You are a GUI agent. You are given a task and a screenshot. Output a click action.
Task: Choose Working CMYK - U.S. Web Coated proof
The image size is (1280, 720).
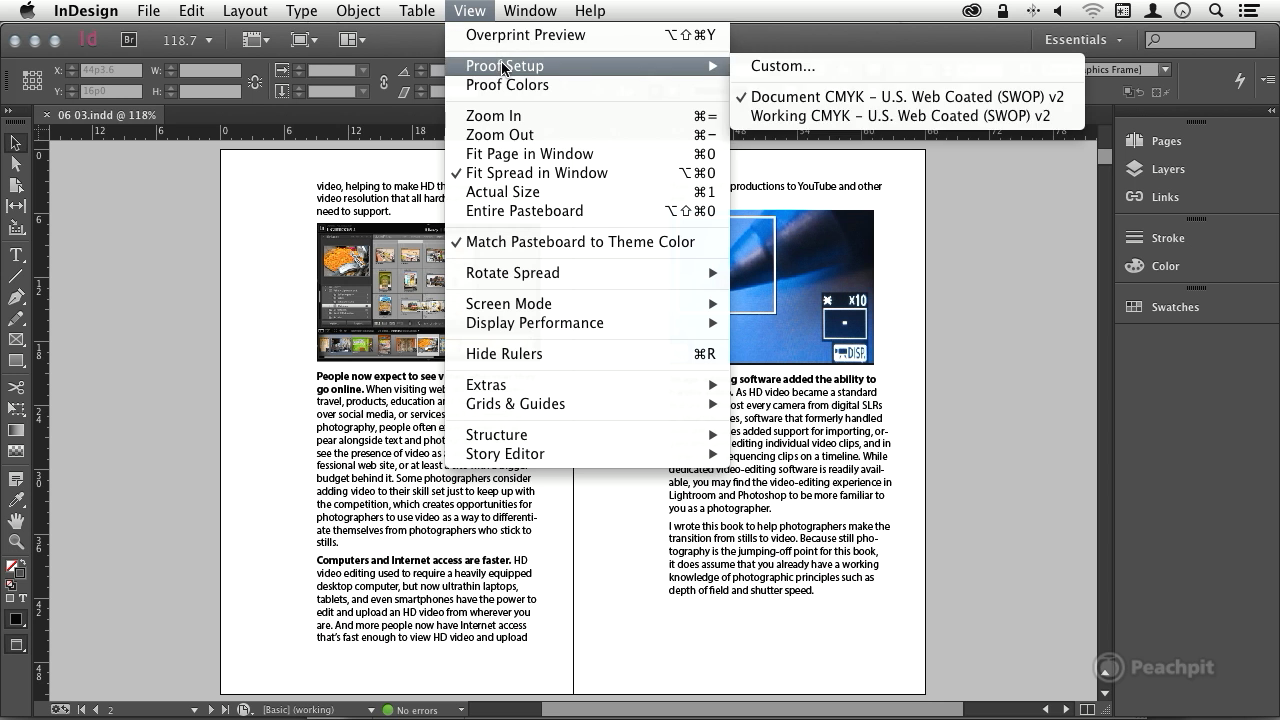907,116
